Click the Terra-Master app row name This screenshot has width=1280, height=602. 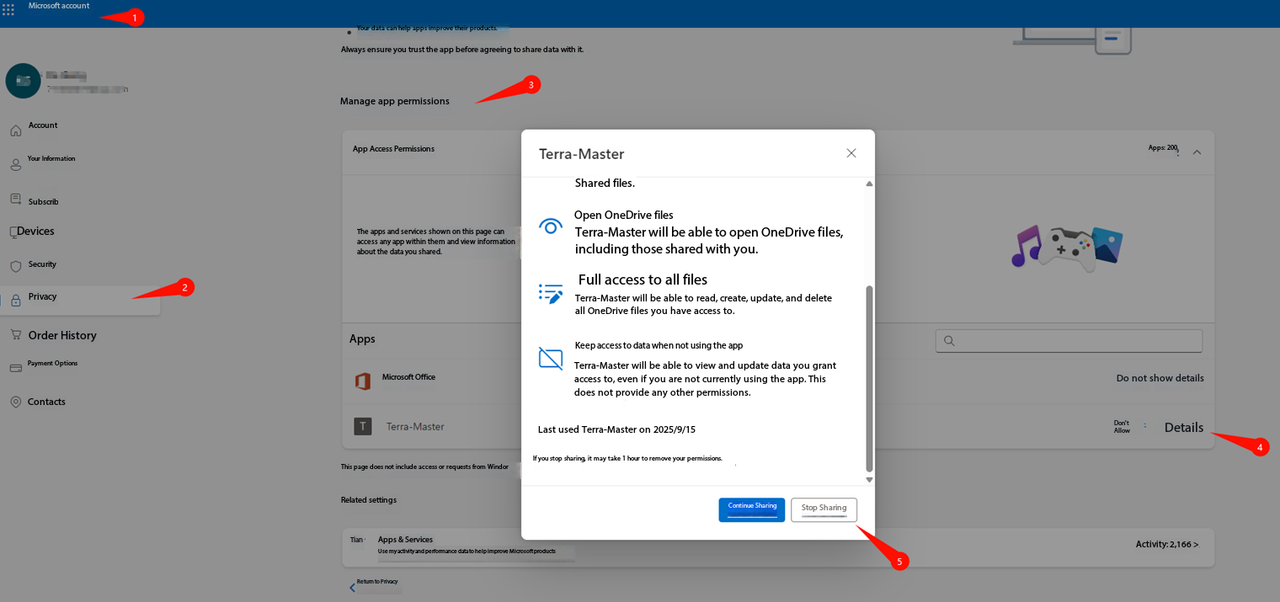(x=415, y=427)
